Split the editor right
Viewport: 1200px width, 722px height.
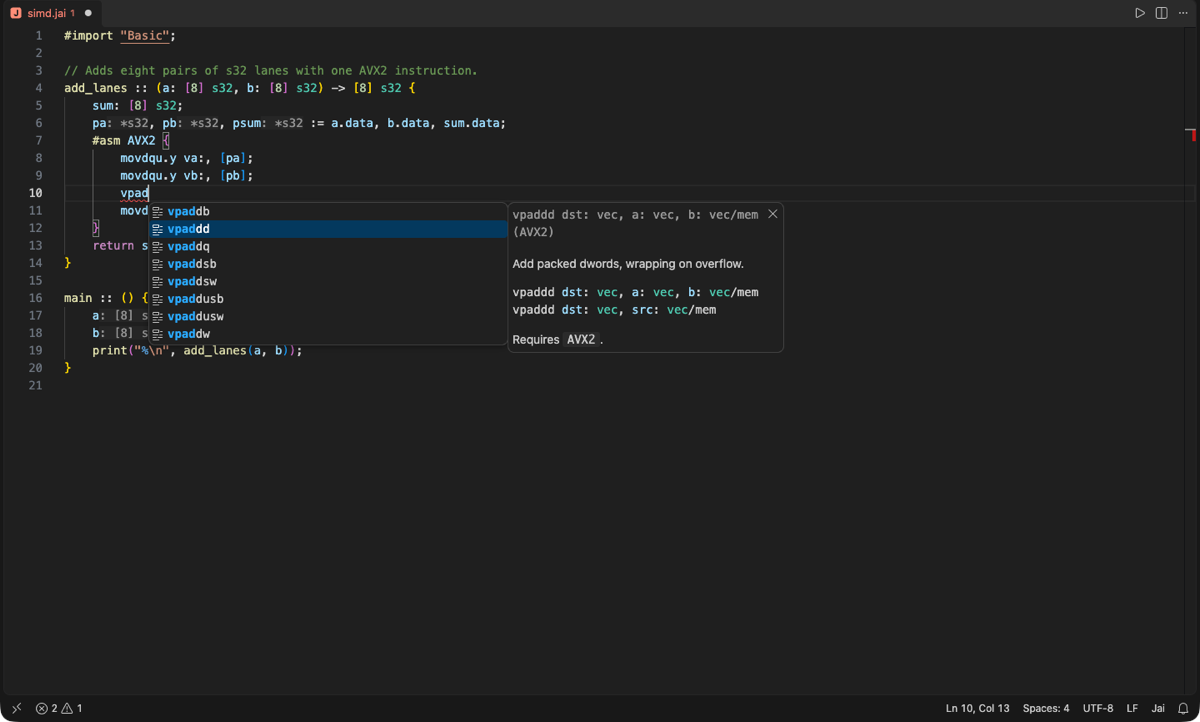click(1161, 13)
